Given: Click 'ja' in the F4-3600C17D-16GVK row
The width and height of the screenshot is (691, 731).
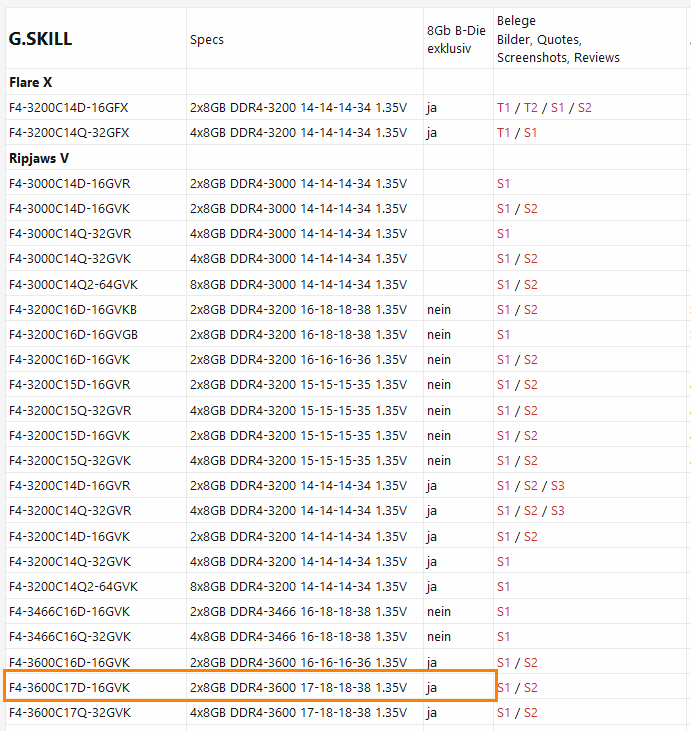Looking at the screenshot, I should pyautogui.click(x=432, y=688).
